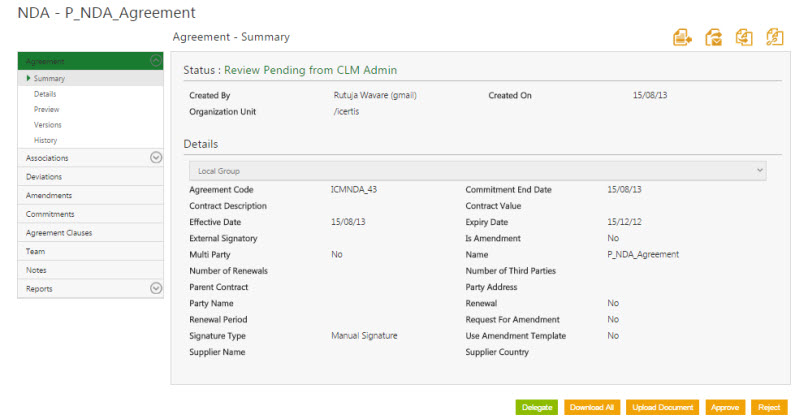The width and height of the screenshot is (800, 419).
Task: Click the send agreement by email icon
Action: coord(714,38)
